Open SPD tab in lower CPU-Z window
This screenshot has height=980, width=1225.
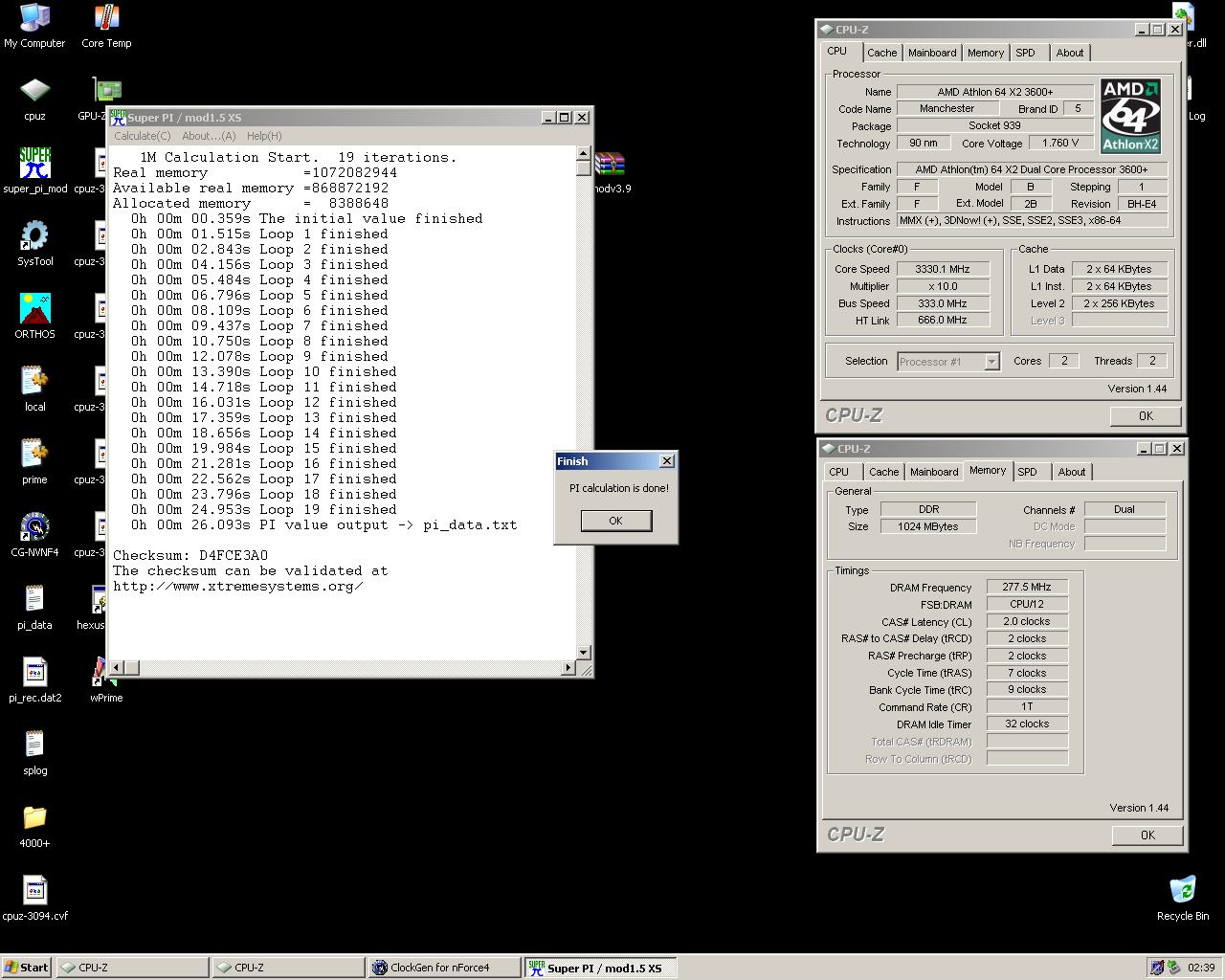pos(1027,472)
